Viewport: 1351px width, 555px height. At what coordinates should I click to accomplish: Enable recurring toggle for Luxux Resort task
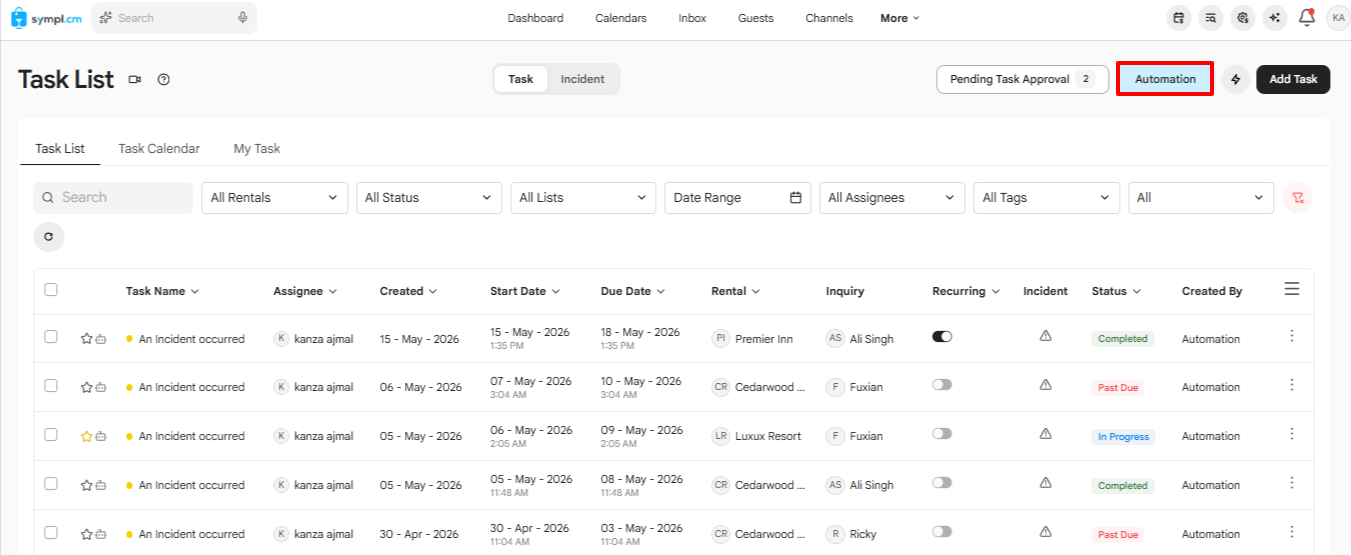[x=942, y=433]
